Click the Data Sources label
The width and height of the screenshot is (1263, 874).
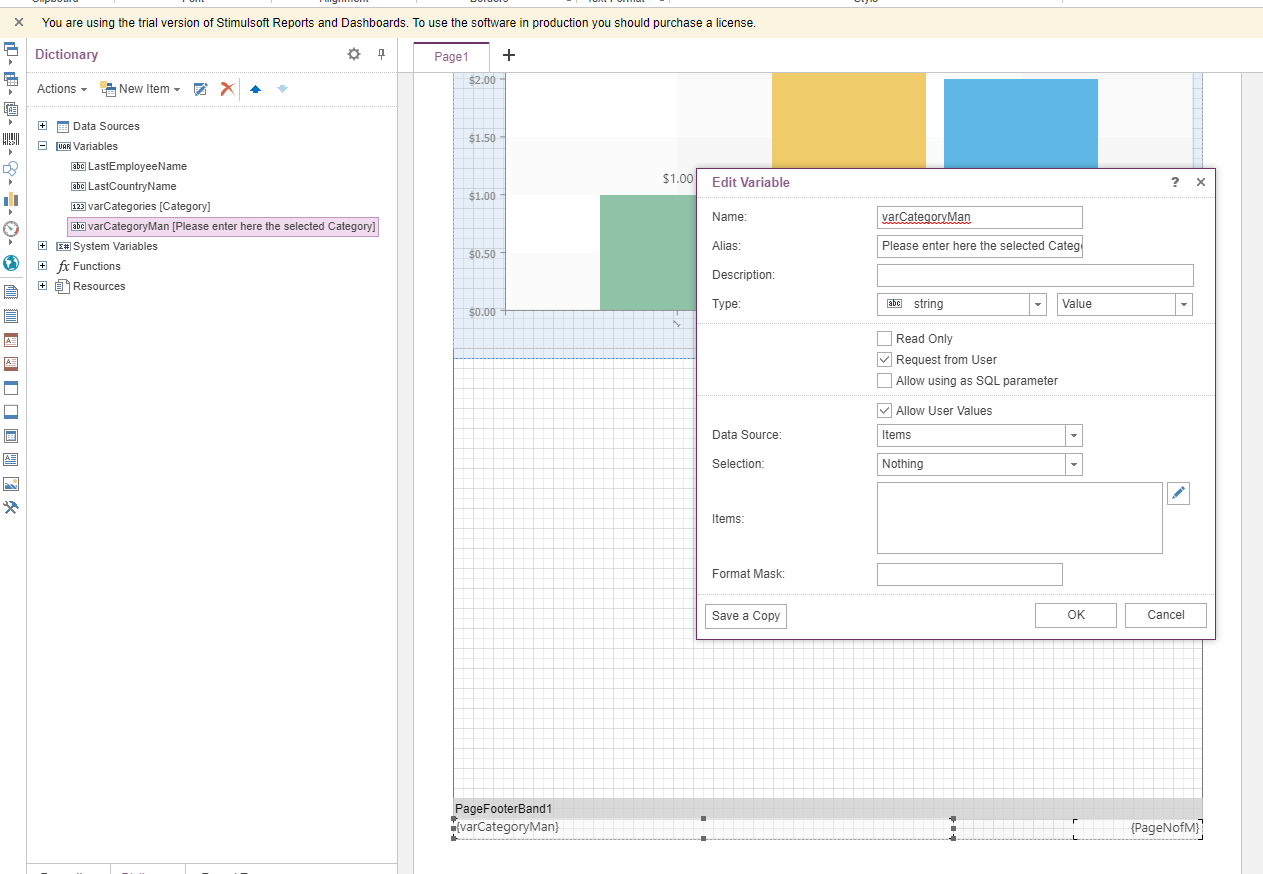[106, 126]
